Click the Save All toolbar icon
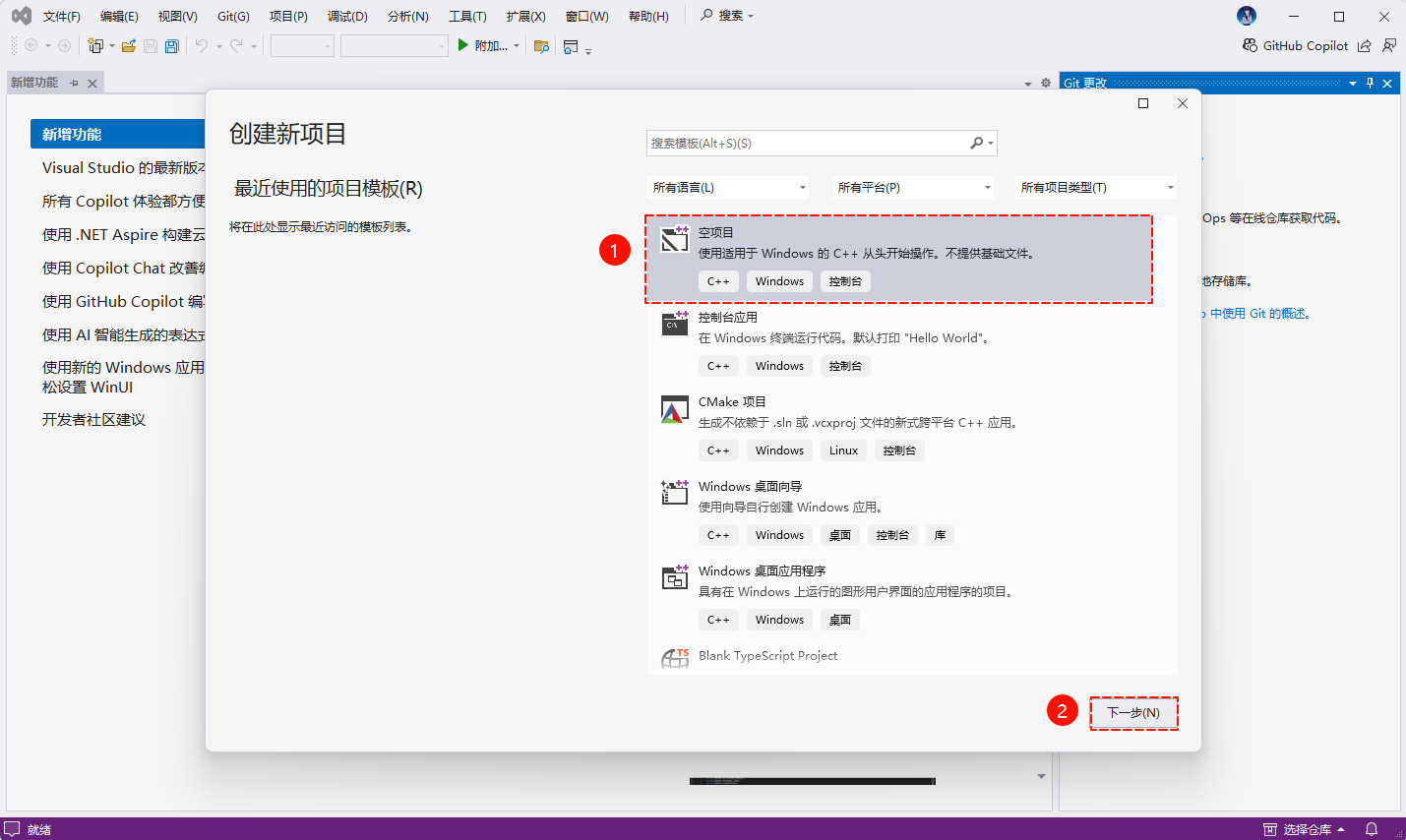The height and width of the screenshot is (840, 1406). pyautogui.click(x=172, y=46)
